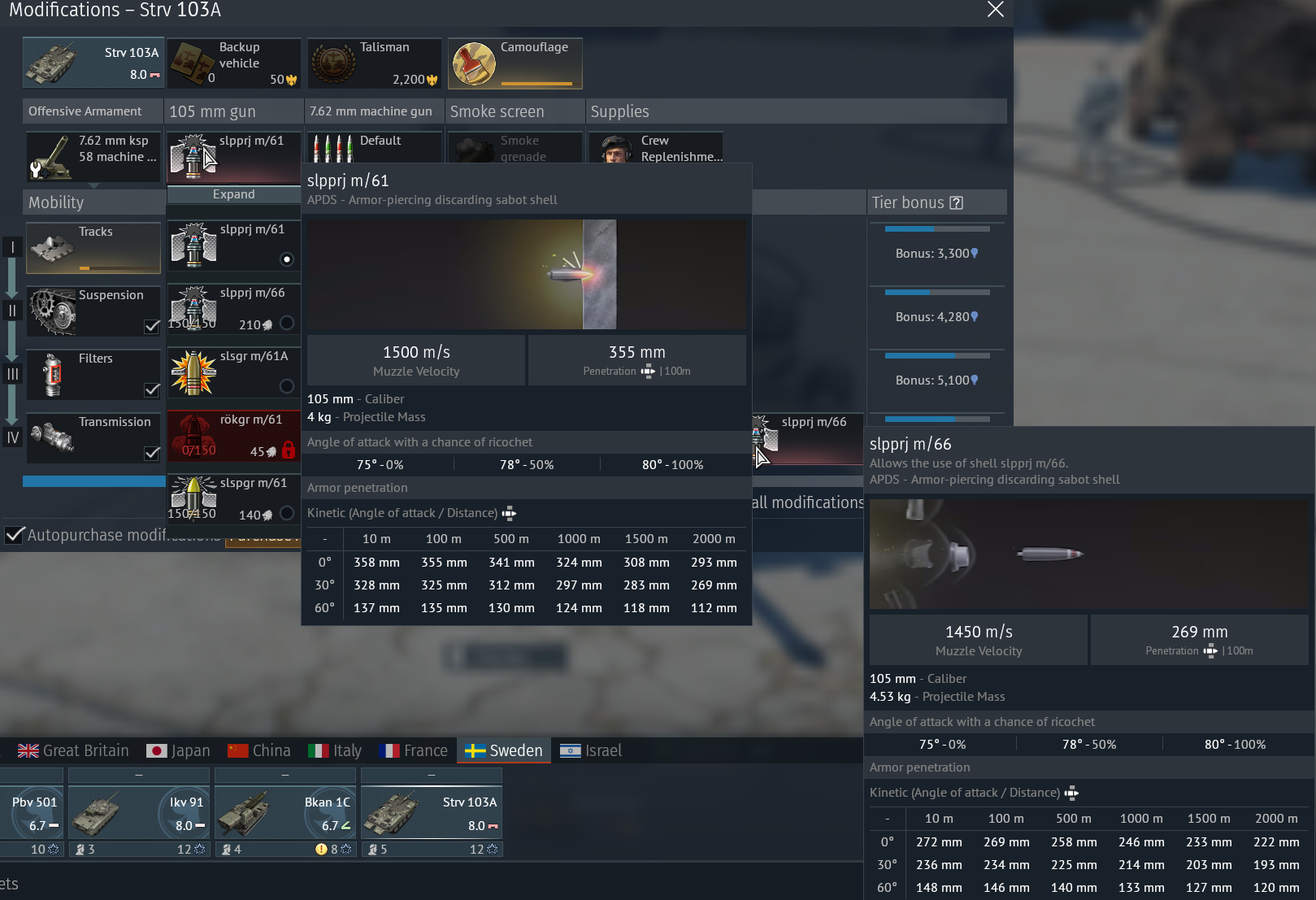Switch to the France nation tab

tap(413, 750)
